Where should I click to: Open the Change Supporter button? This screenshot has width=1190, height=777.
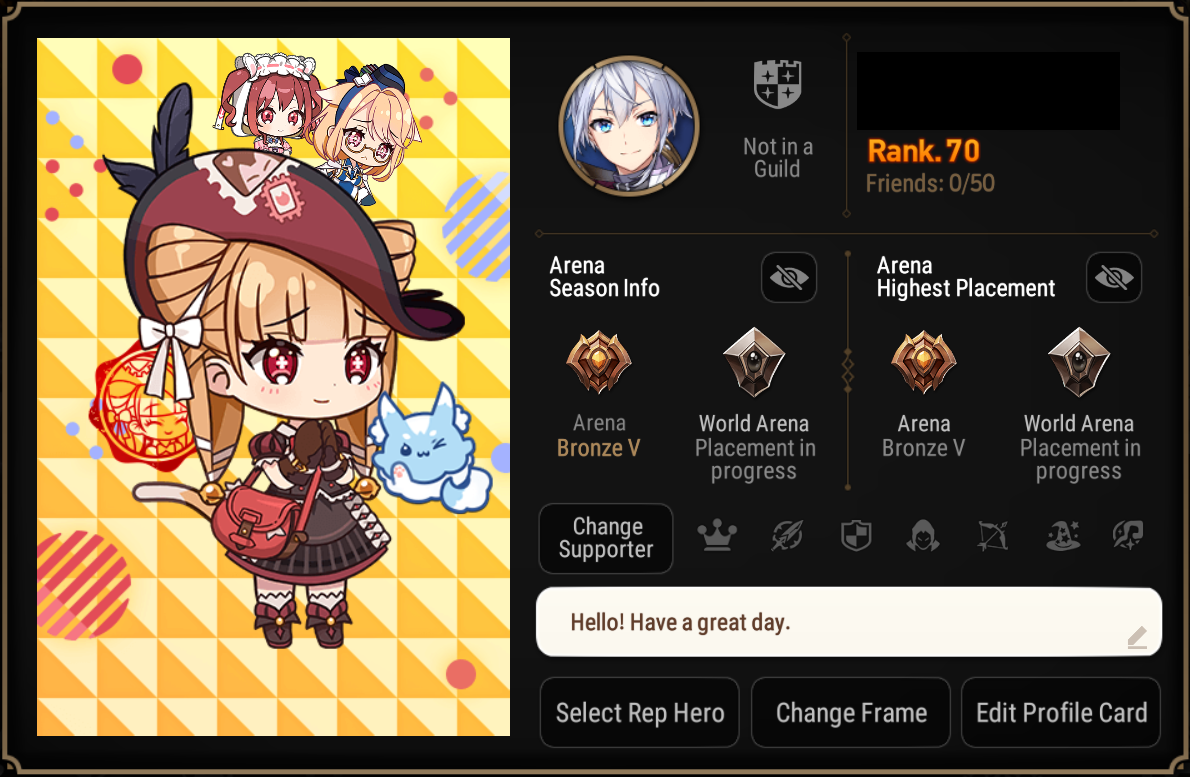click(606, 538)
